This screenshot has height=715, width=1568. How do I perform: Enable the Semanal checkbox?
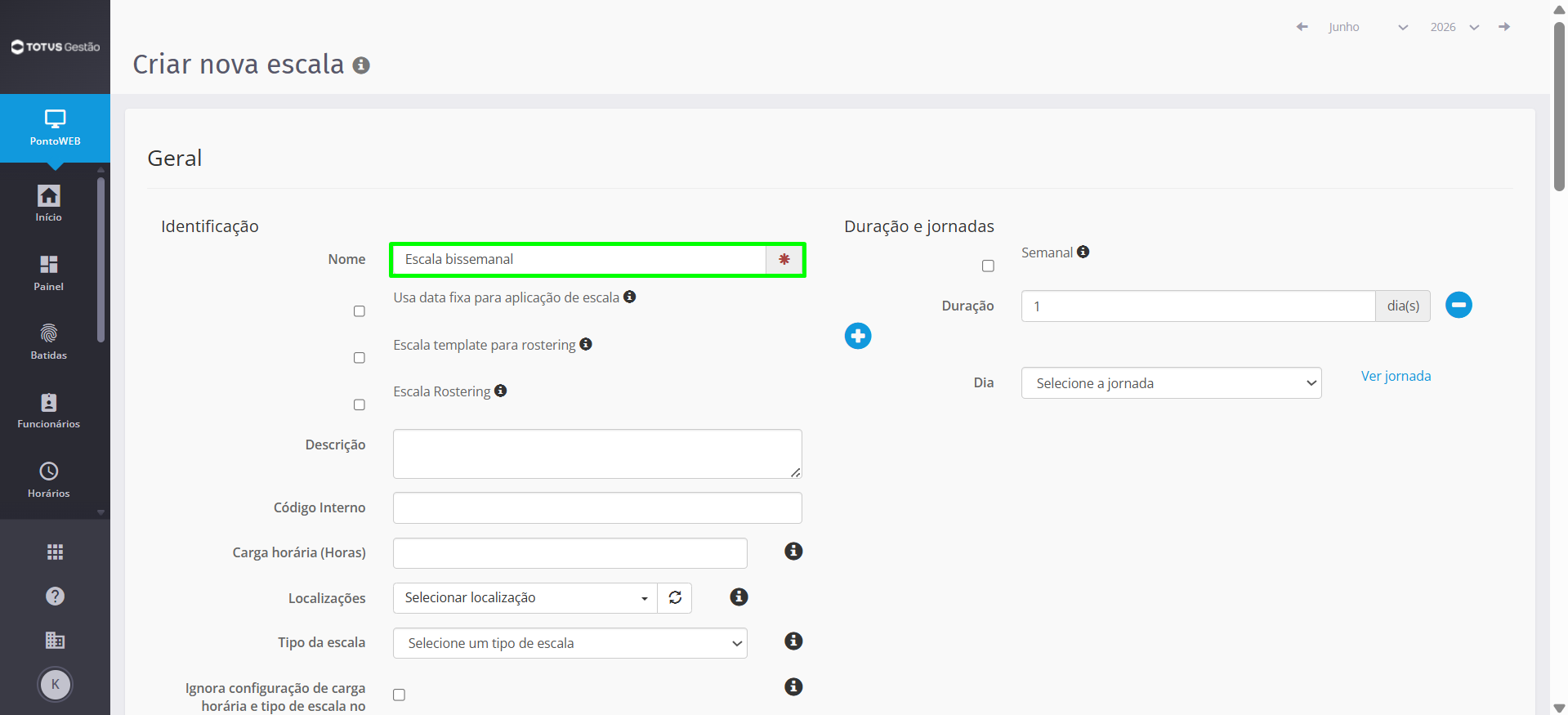(x=988, y=266)
